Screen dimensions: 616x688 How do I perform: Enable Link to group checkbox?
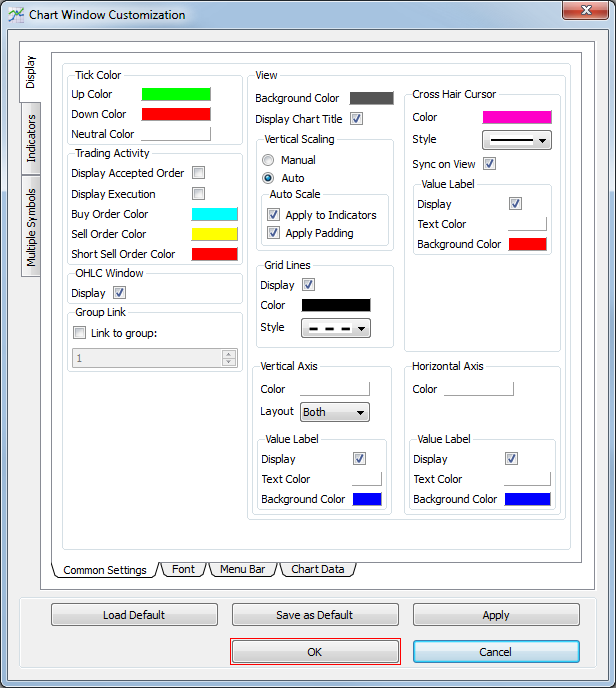pyautogui.click(x=80, y=333)
